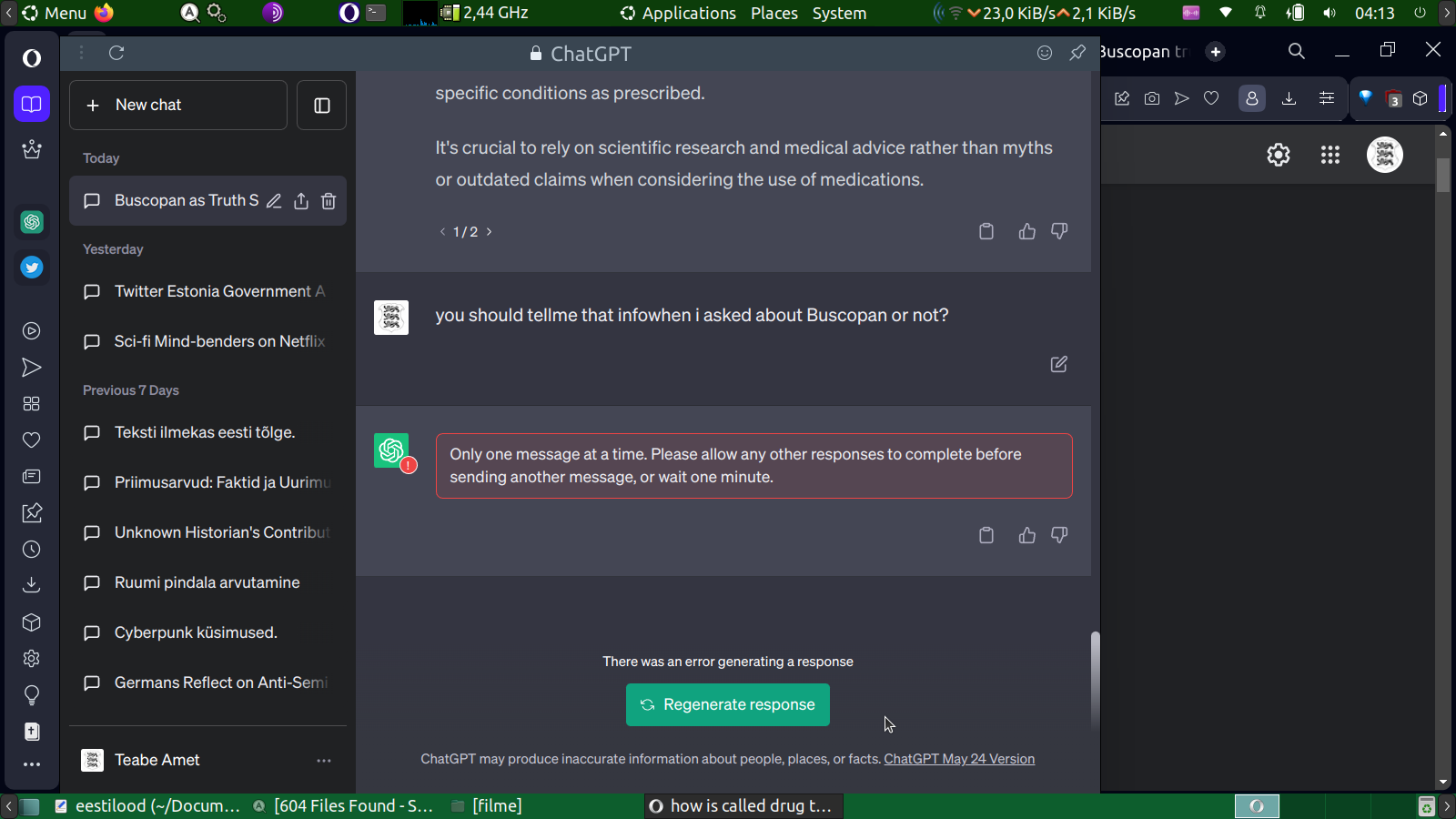Launch Firefox from the top panel

tap(105, 13)
